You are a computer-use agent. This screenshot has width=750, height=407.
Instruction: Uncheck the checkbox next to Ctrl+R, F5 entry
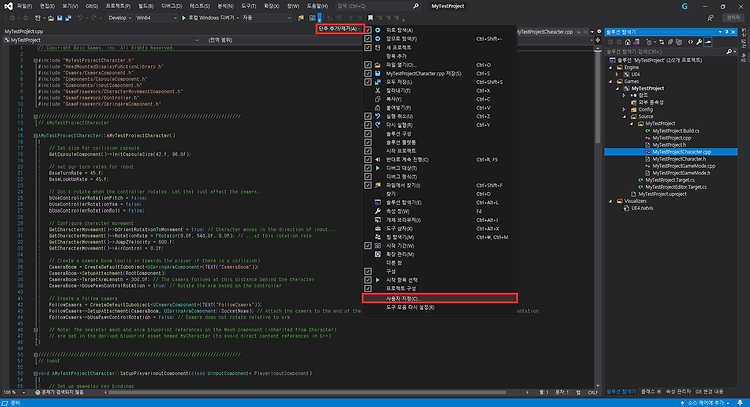368,159
